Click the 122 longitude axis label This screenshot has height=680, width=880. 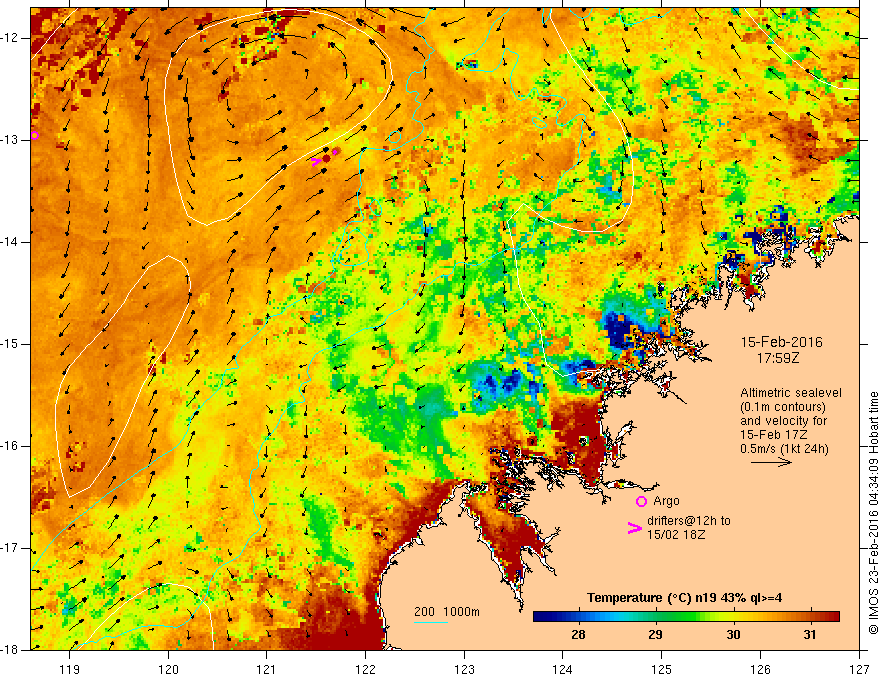(x=366, y=669)
